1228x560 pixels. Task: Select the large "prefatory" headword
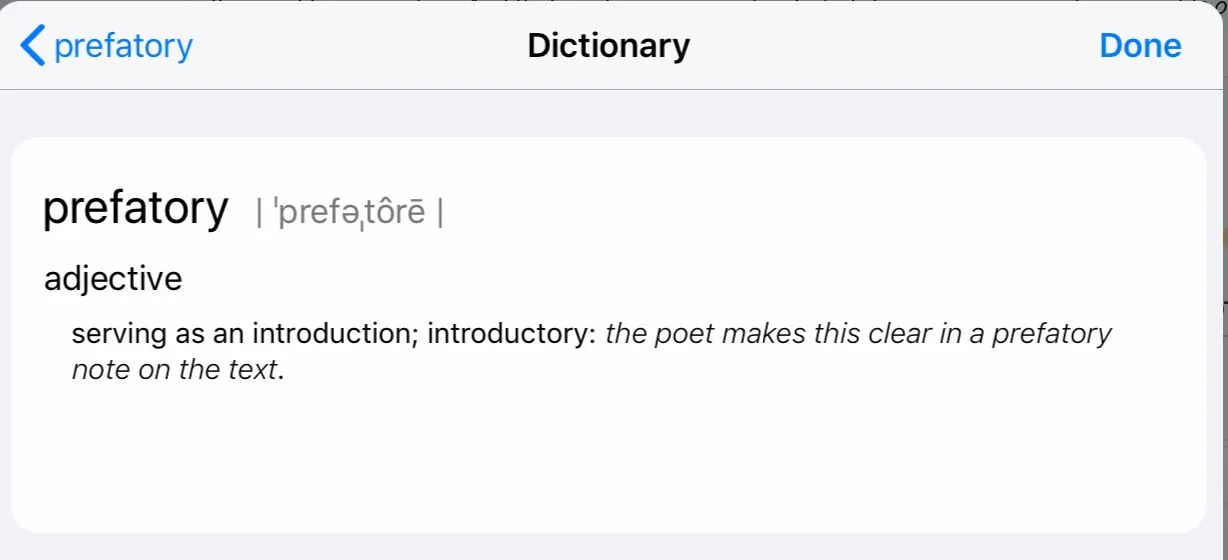point(136,209)
